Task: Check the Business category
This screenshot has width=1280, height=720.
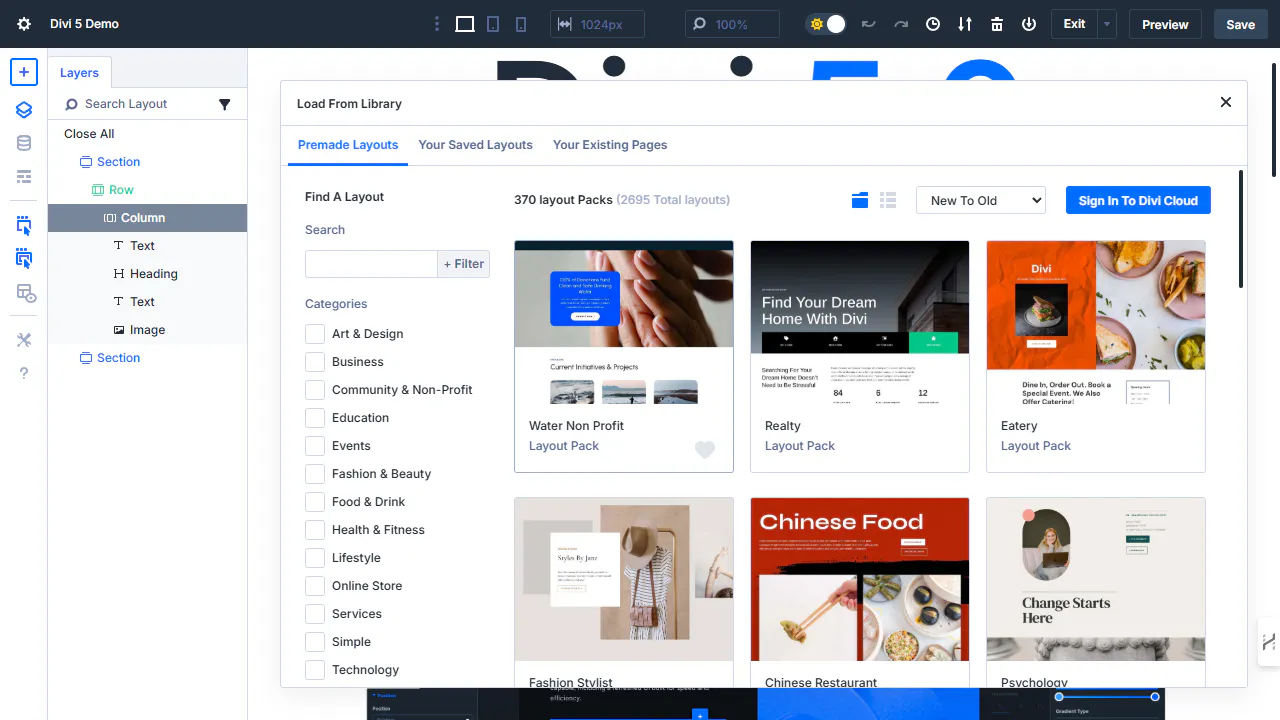Action: coord(315,362)
